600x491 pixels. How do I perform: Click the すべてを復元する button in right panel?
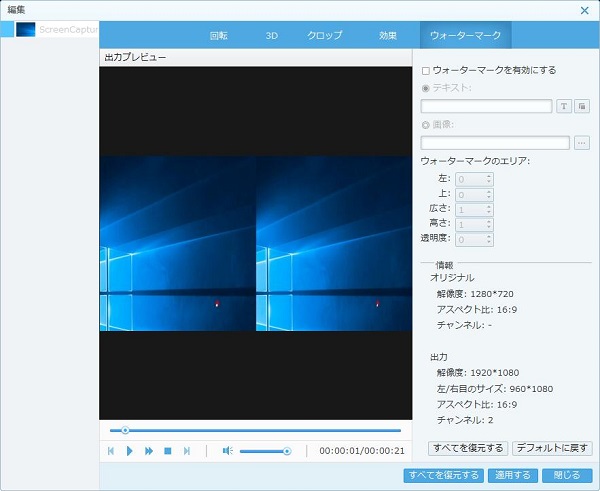tap(468, 448)
